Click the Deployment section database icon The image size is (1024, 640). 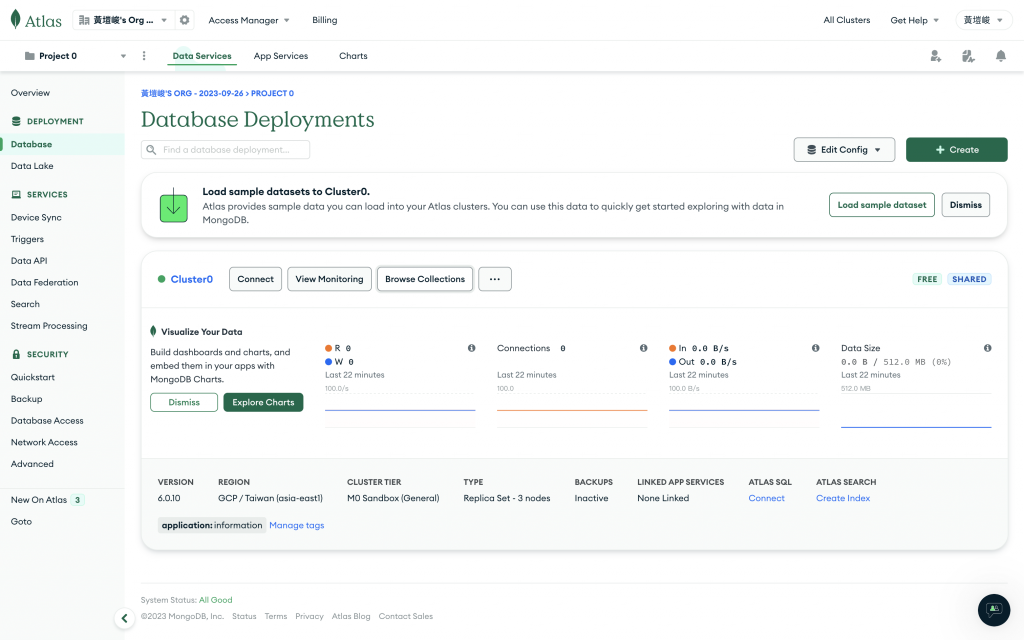(x=16, y=121)
